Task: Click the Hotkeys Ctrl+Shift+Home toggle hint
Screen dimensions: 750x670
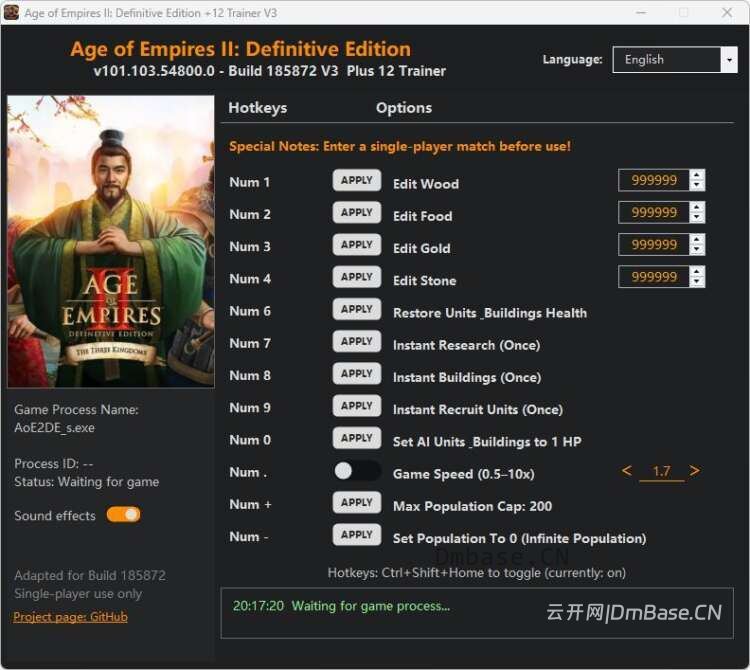Action: (x=477, y=573)
